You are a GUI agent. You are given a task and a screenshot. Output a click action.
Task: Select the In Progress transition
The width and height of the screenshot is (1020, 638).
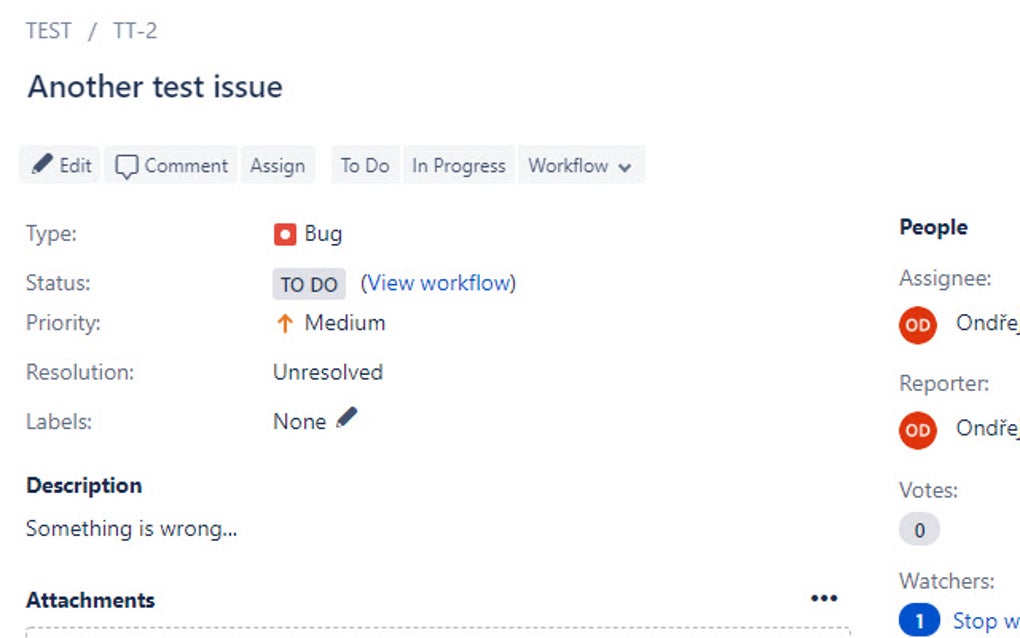tap(458, 165)
